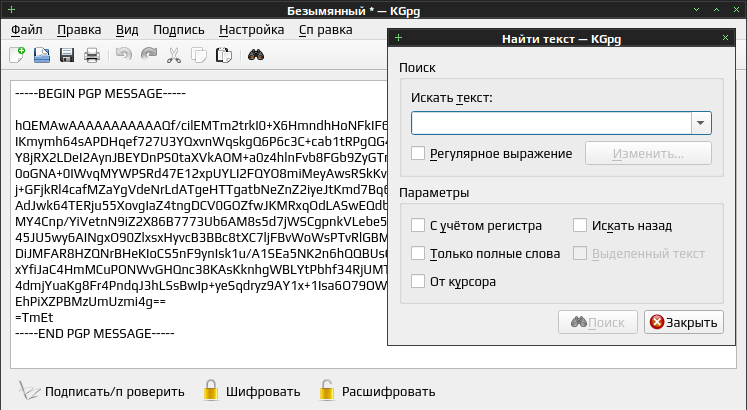Redo the last undone edit
This screenshot has height=410, width=747.
(149, 55)
